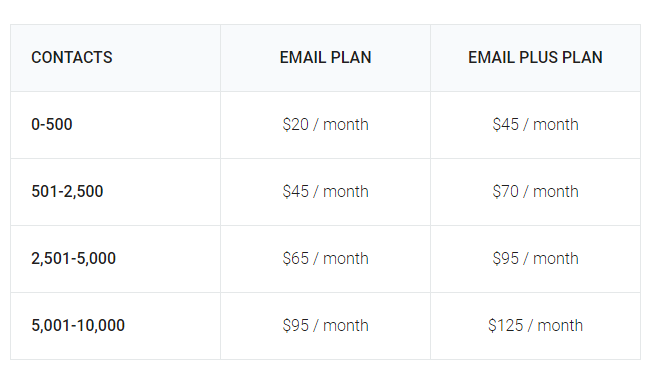Click Email Plan $45 / month for 501-2,500

325,191
